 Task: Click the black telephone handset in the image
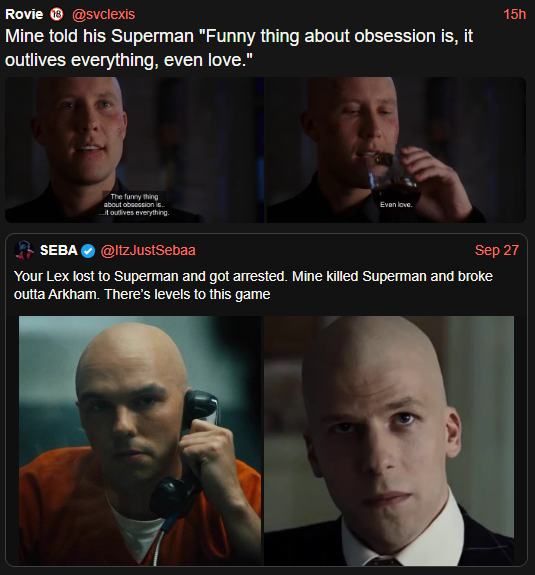pos(187,455)
